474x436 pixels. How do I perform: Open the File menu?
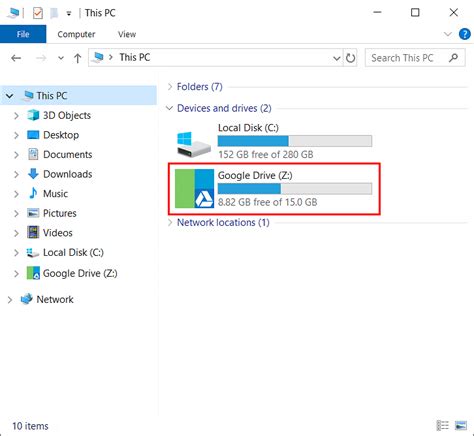pyautogui.click(x=23, y=34)
